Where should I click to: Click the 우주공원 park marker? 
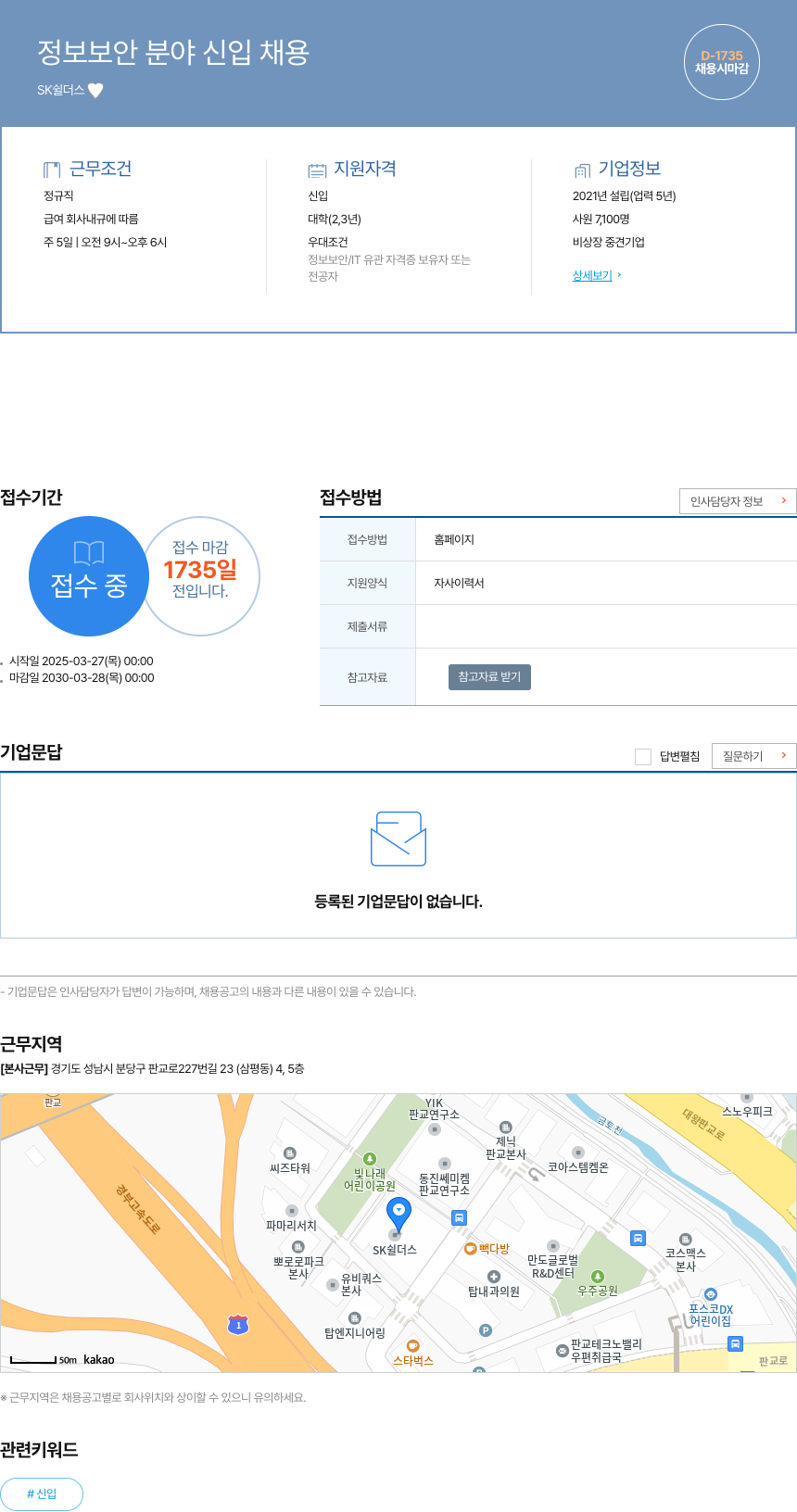(x=598, y=1277)
